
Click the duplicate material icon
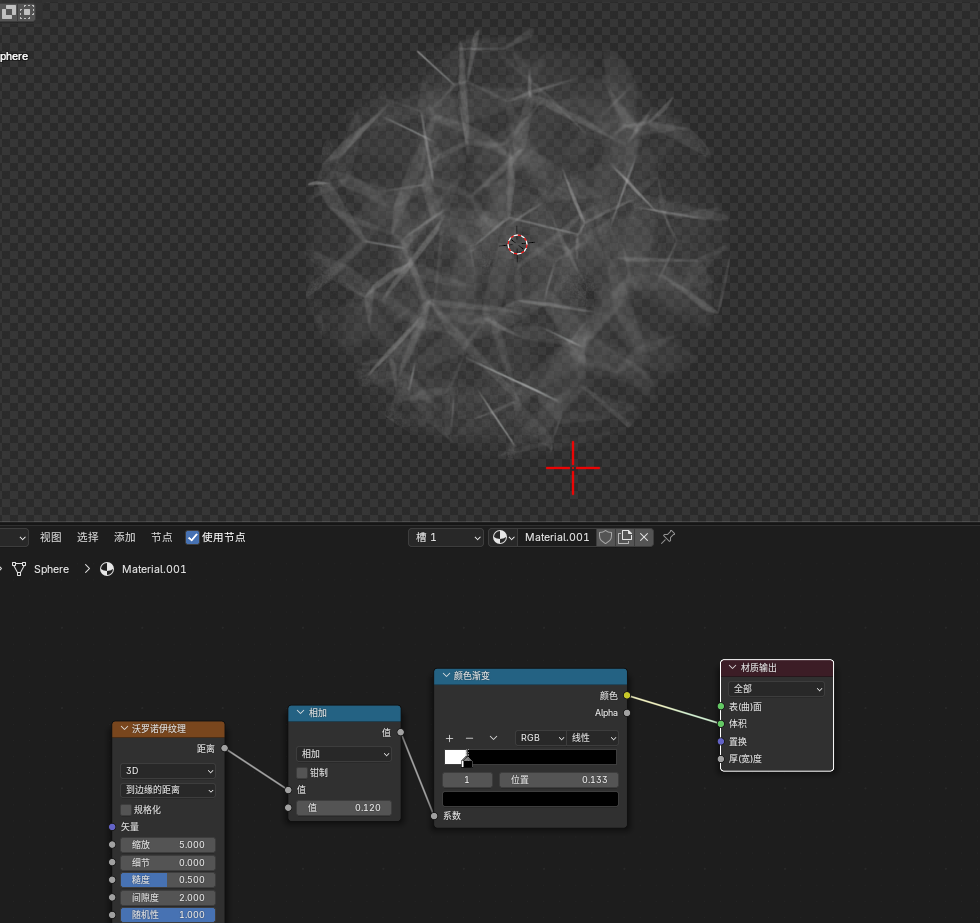pyautogui.click(x=624, y=537)
